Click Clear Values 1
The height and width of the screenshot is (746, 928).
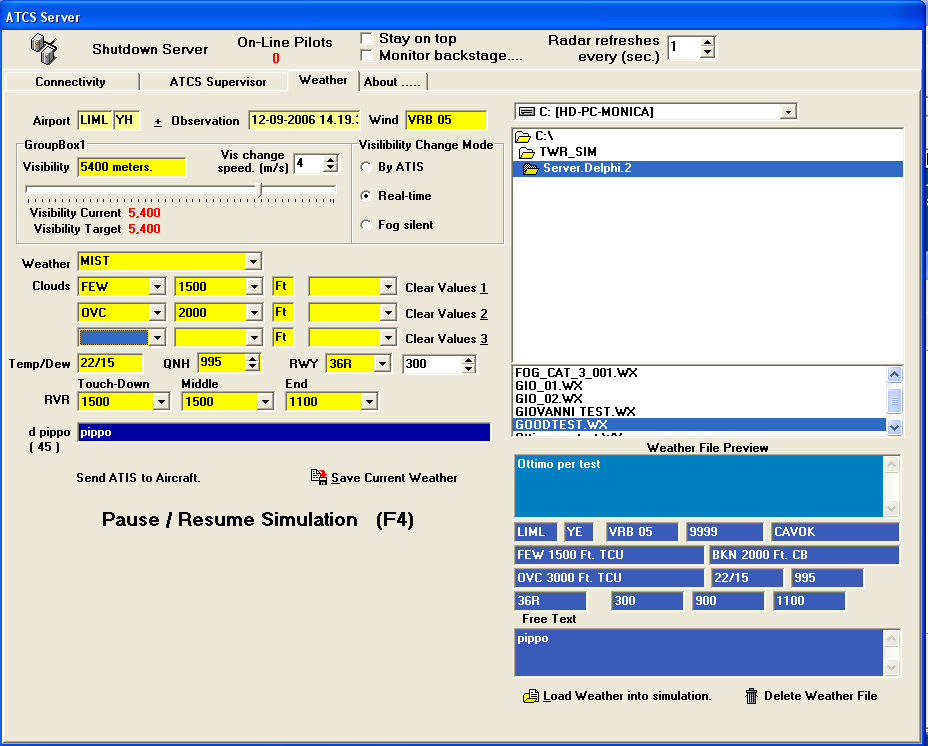[x=446, y=288]
